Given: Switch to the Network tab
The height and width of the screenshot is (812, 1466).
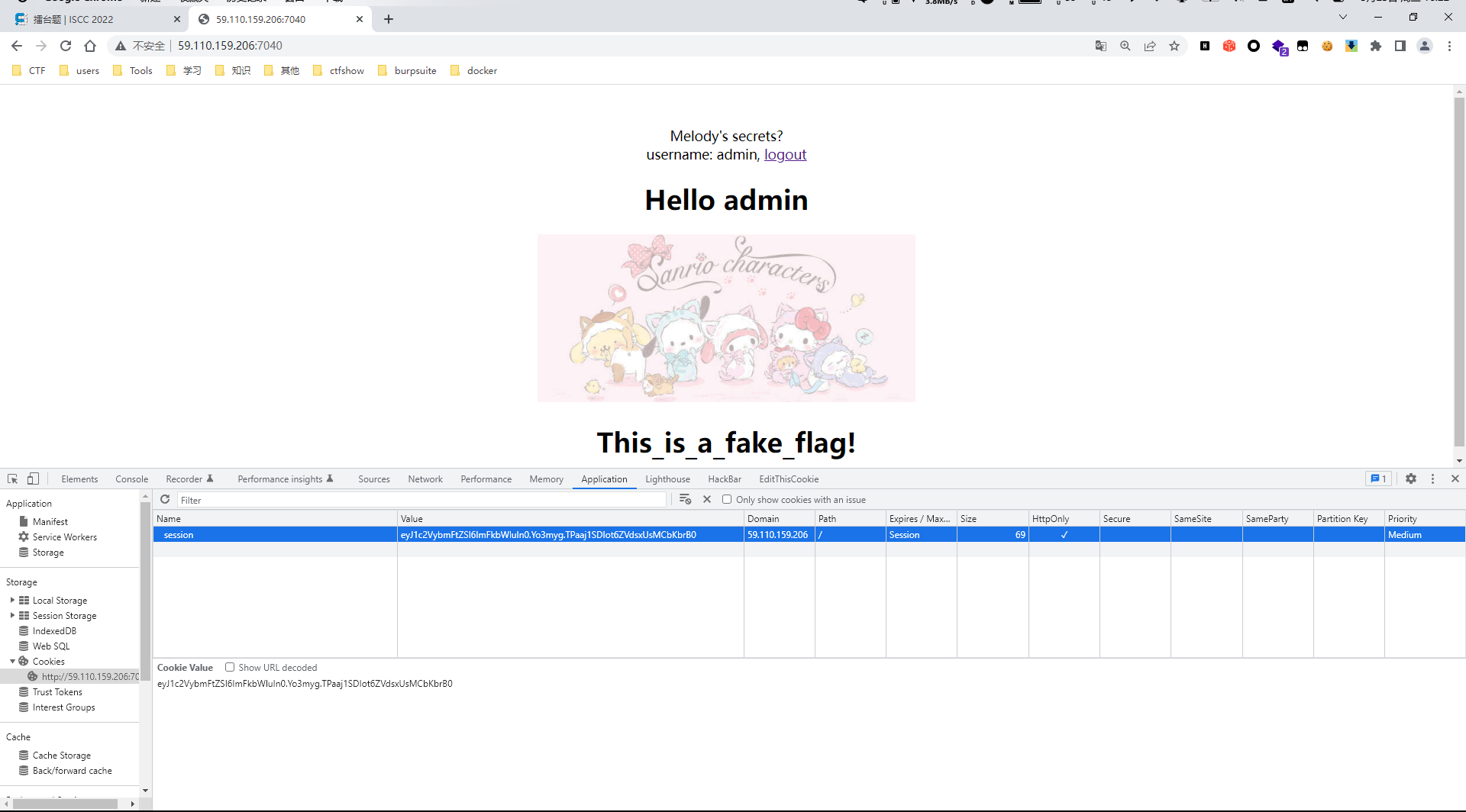Looking at the screenshot, I should pyautogui.click(x=425, y=478).
